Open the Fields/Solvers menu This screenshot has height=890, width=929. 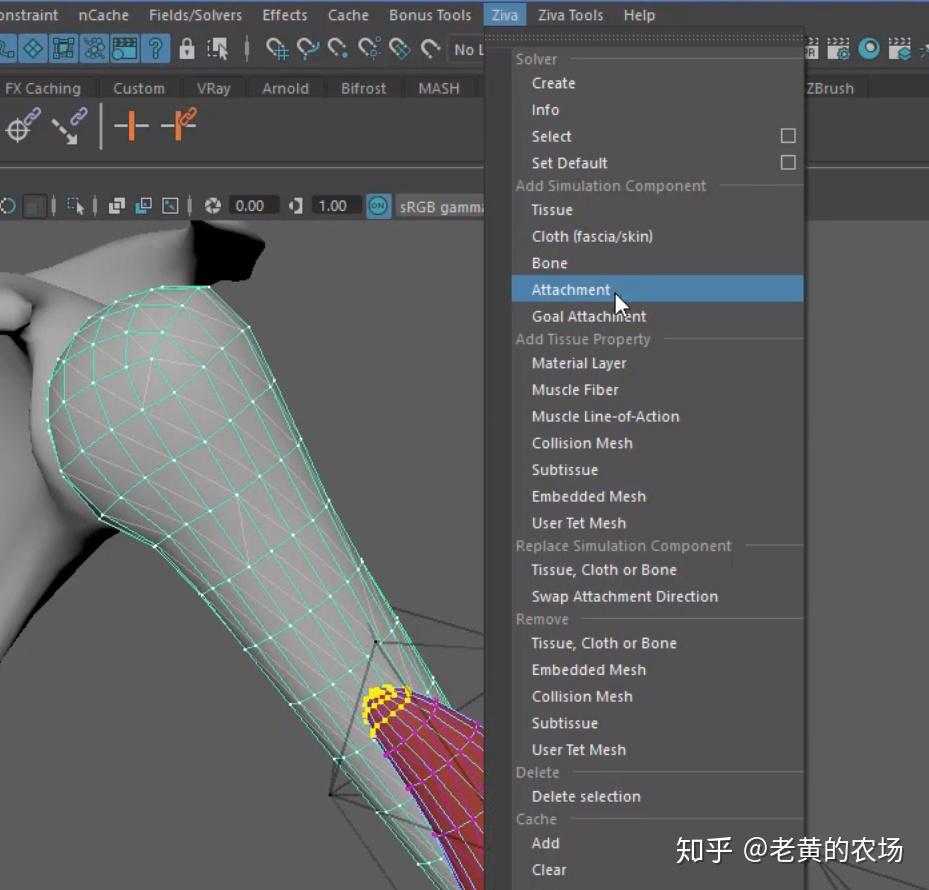coord(195,15)
